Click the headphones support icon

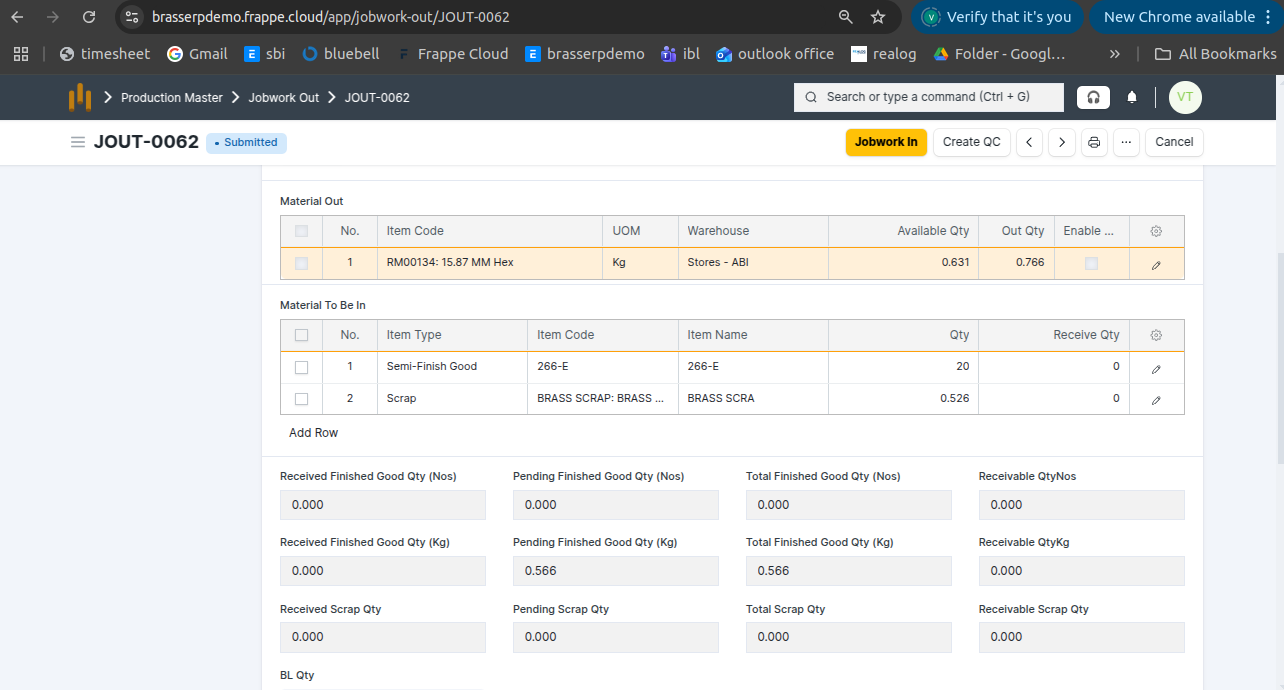tap(1093, 97)
